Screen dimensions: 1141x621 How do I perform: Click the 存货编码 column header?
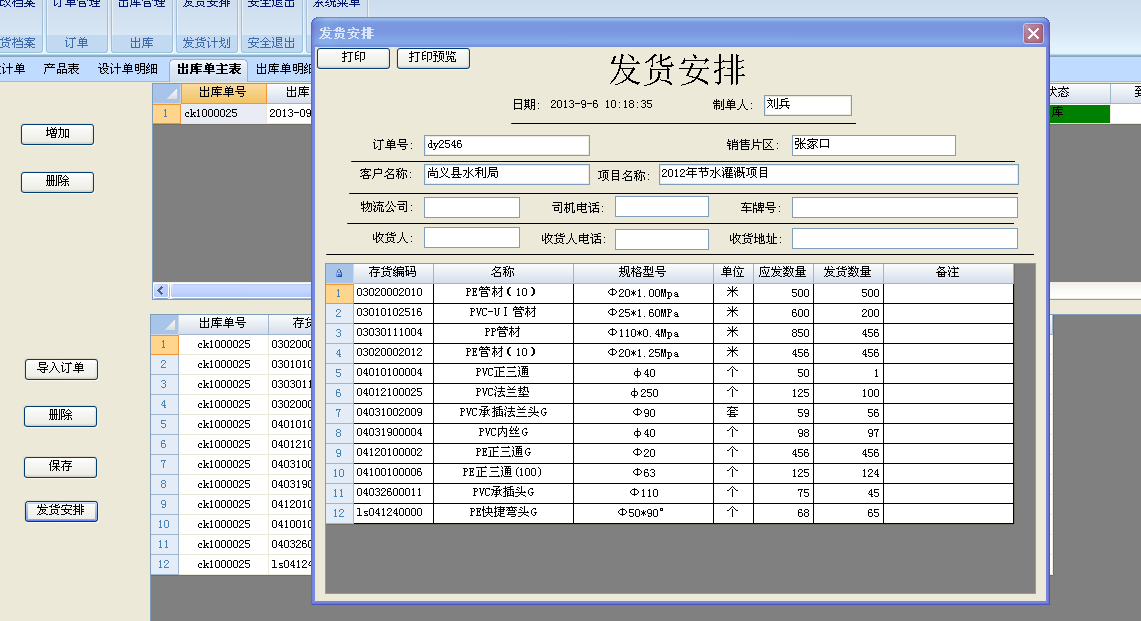[x=393, y=273]
